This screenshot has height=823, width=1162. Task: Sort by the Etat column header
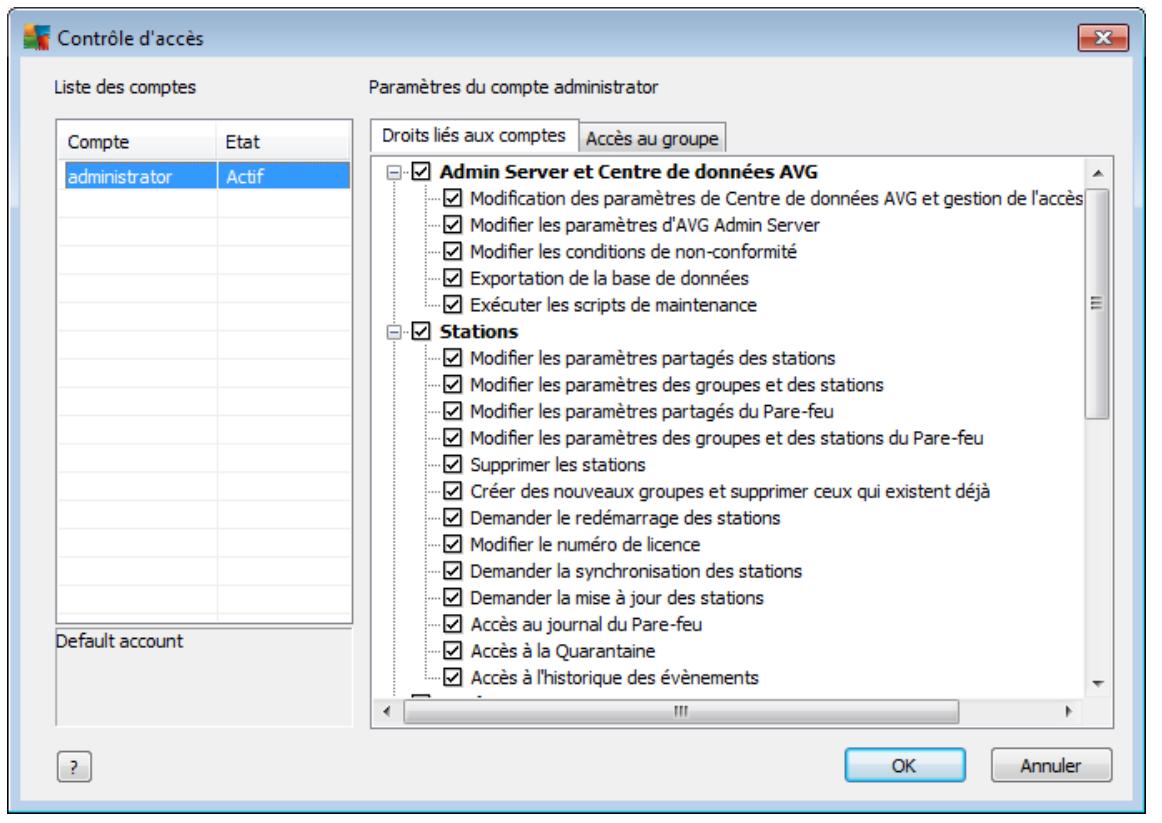[x=284, y=141]
